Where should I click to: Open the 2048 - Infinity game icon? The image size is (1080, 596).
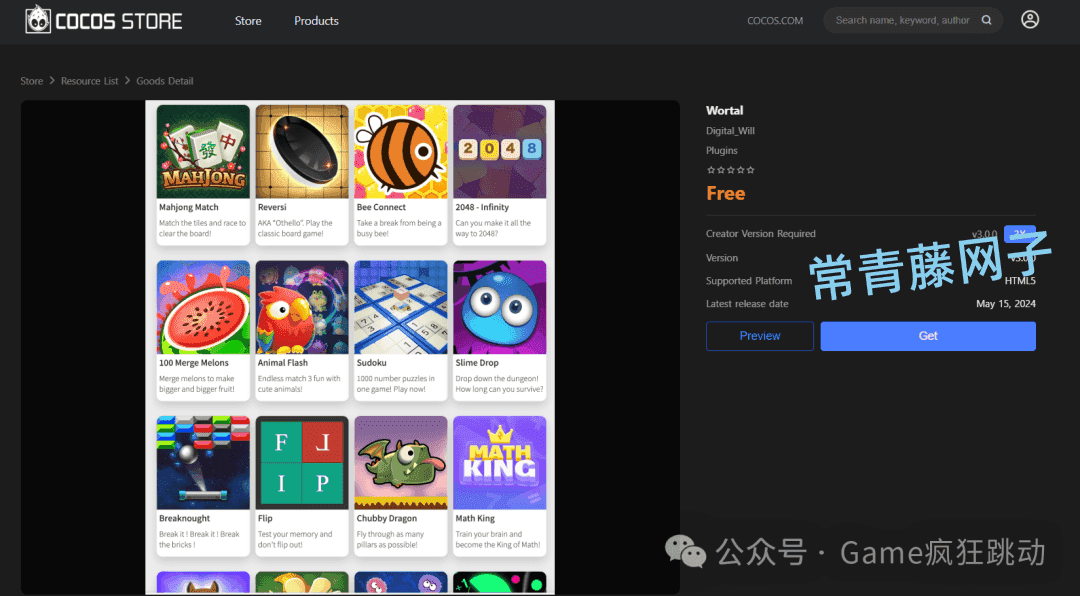(x=499, y=152)
